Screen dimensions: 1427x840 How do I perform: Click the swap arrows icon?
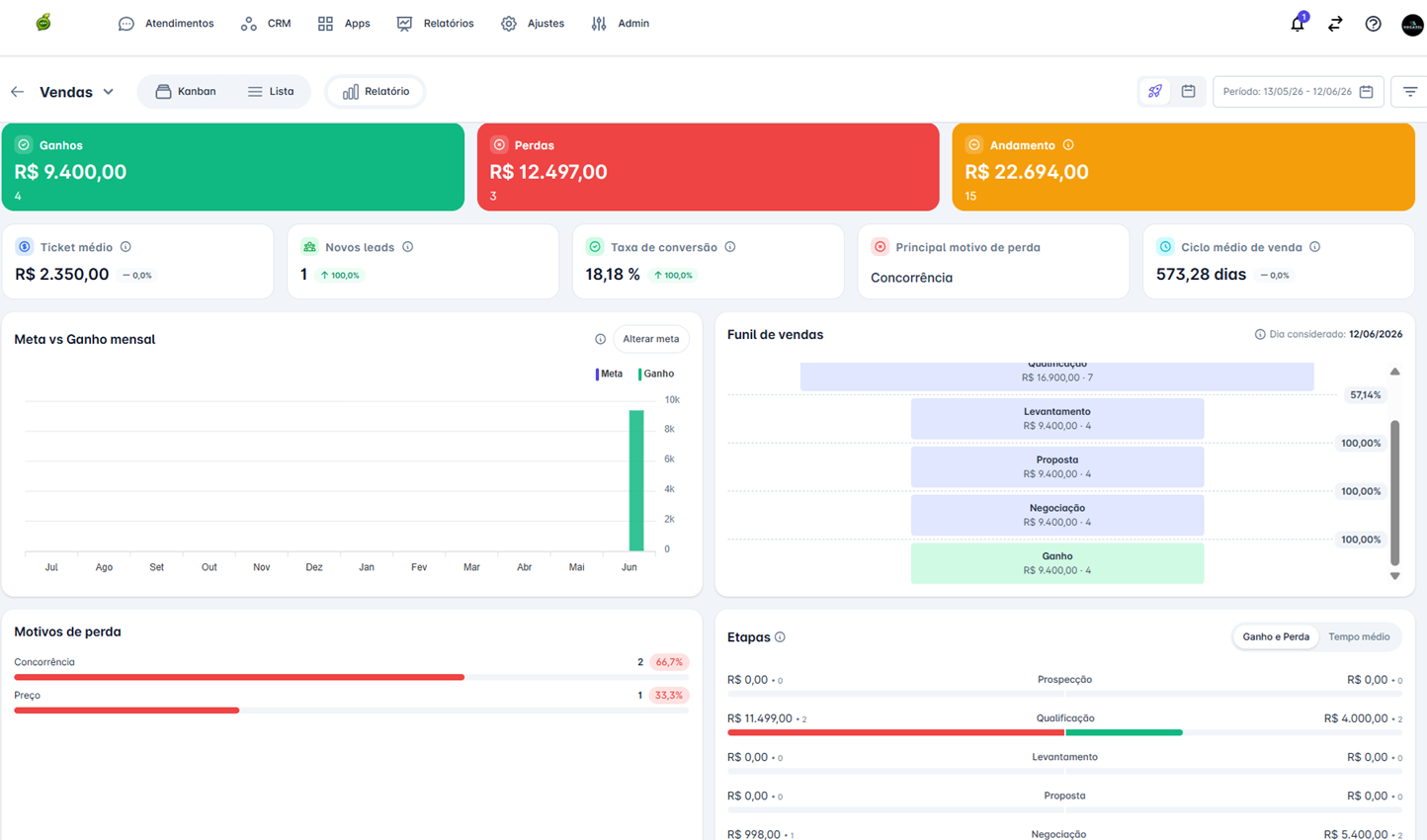pos(1335,24)
